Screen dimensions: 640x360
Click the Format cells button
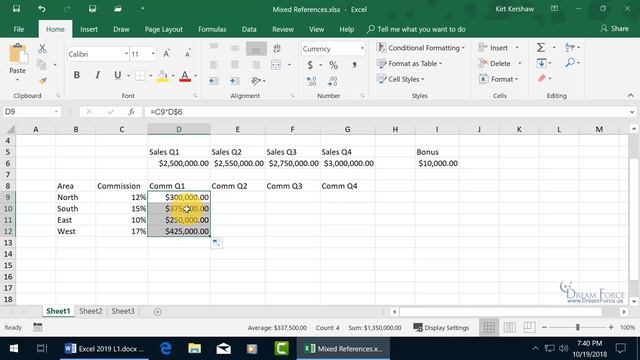498,79
